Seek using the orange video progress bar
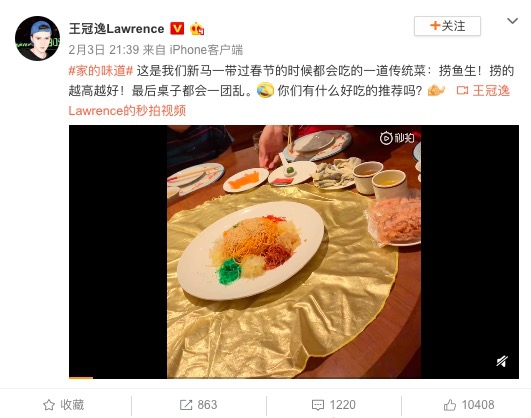This screenshot has width=531, height=418. click(x=81, y=378)
